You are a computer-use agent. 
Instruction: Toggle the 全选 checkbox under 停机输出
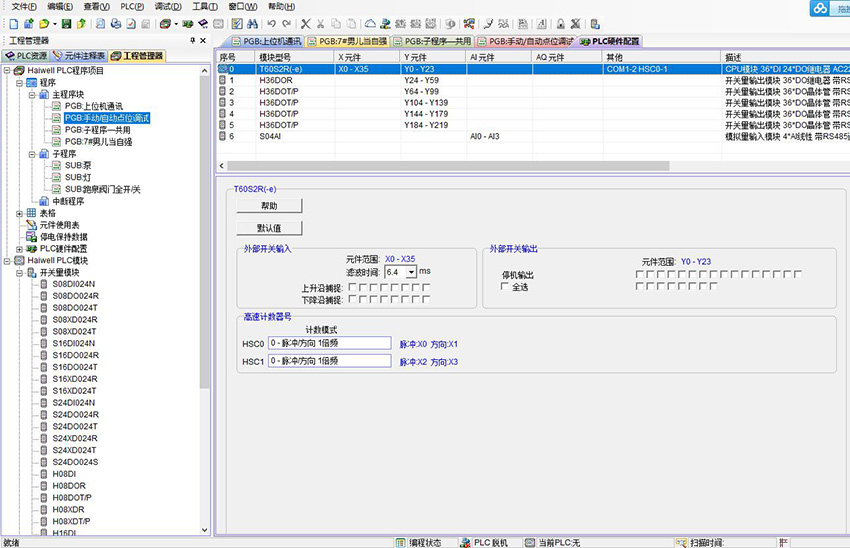pos(505,287)
